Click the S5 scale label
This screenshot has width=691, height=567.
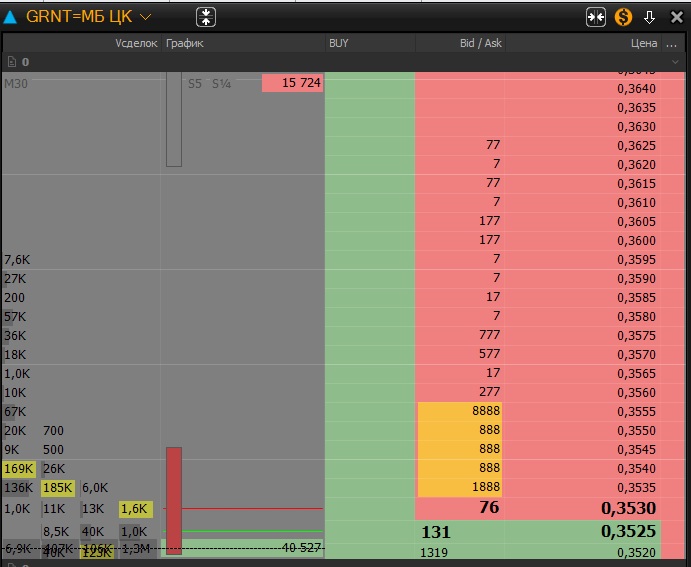point(195,84)
